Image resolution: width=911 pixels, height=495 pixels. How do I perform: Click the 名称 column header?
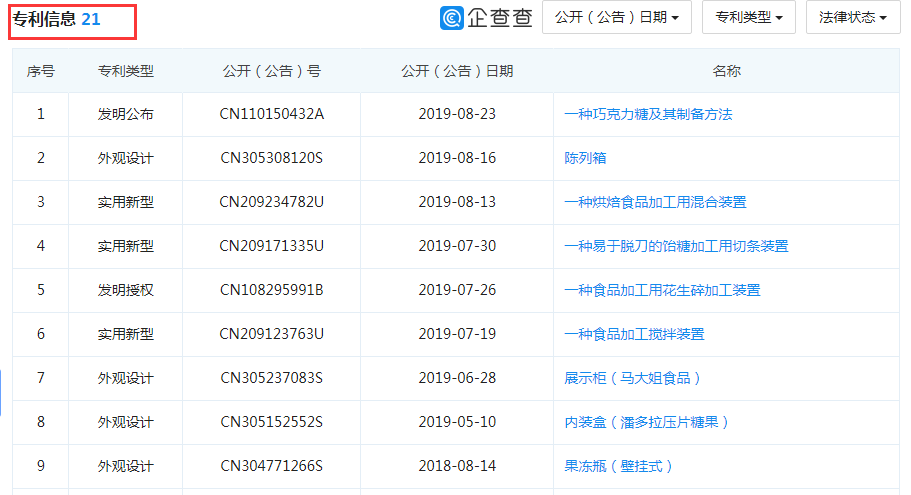[726, 71]
